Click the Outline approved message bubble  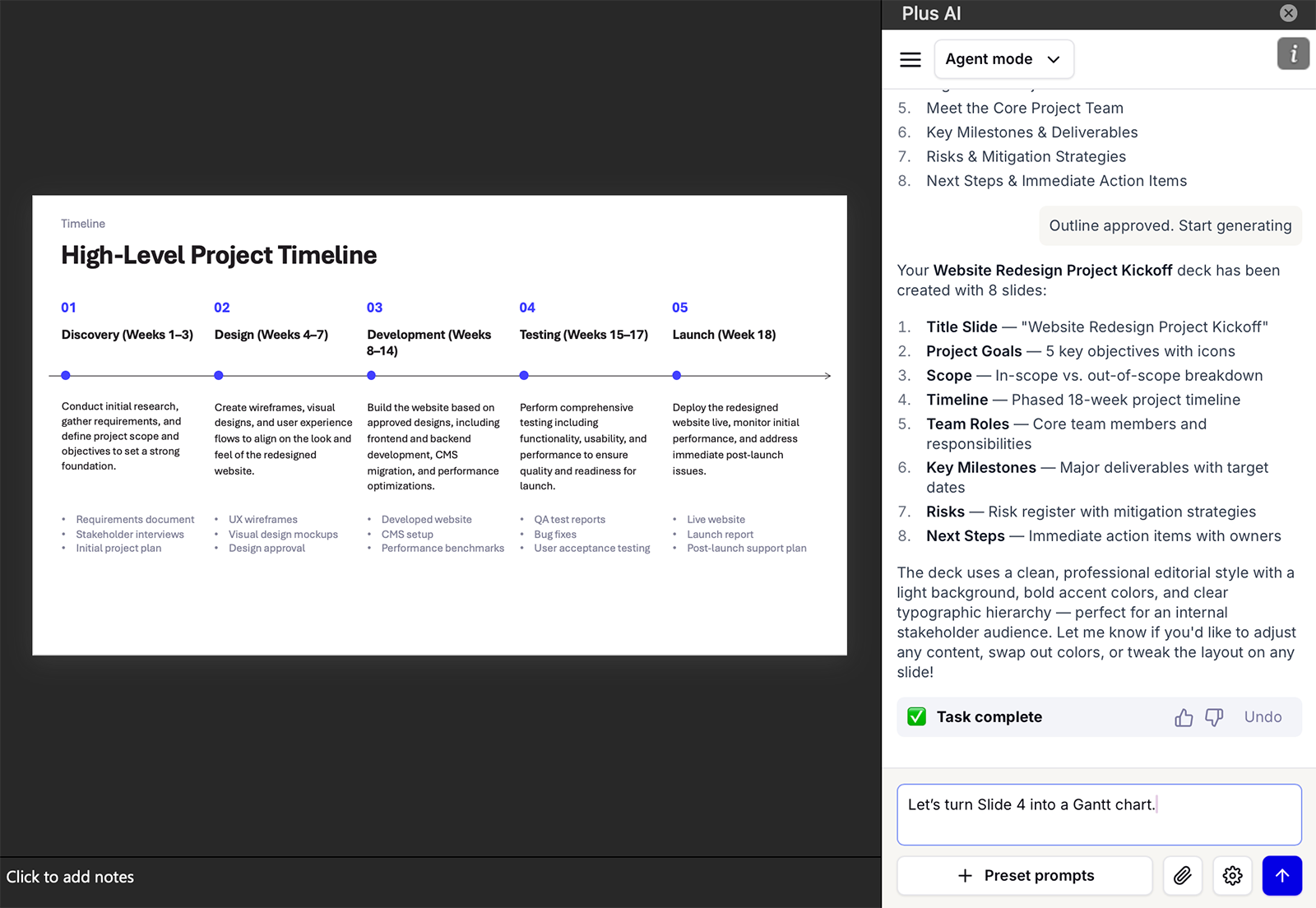(x=1170, y=226)
